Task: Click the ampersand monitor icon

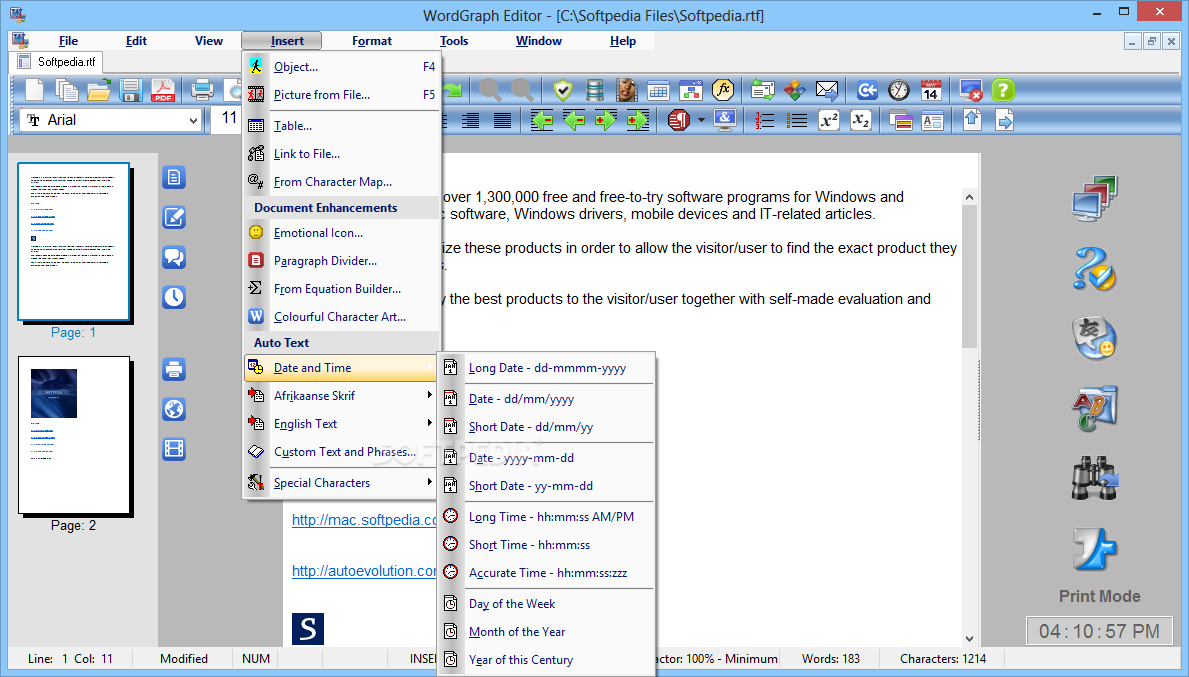Action: 725,120
